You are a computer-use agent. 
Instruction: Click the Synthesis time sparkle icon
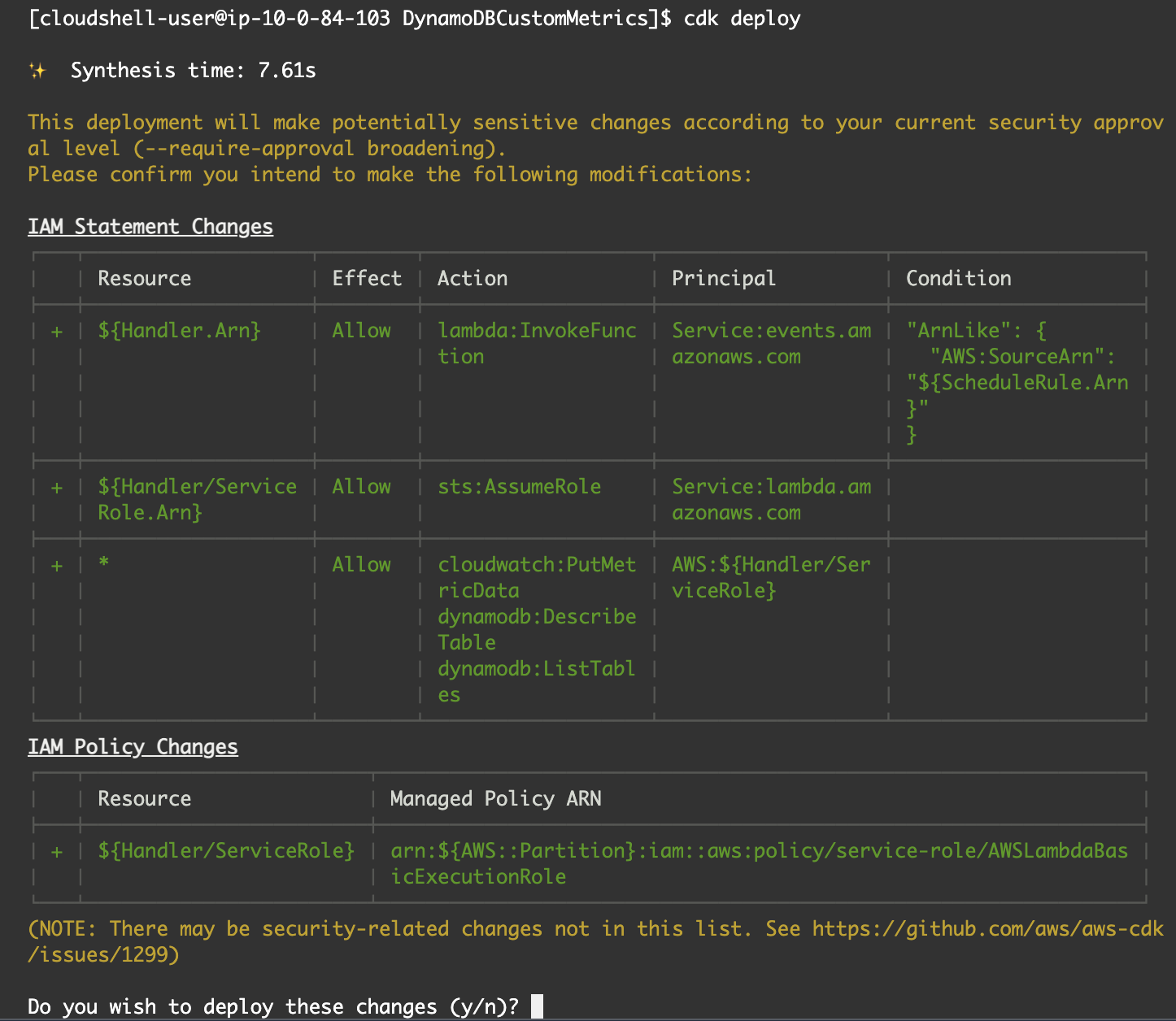point(38,70)
